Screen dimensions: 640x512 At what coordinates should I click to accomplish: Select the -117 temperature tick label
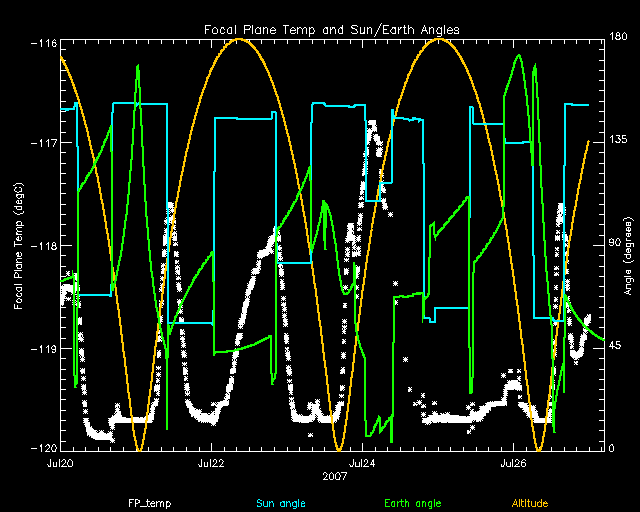point(43,143)
